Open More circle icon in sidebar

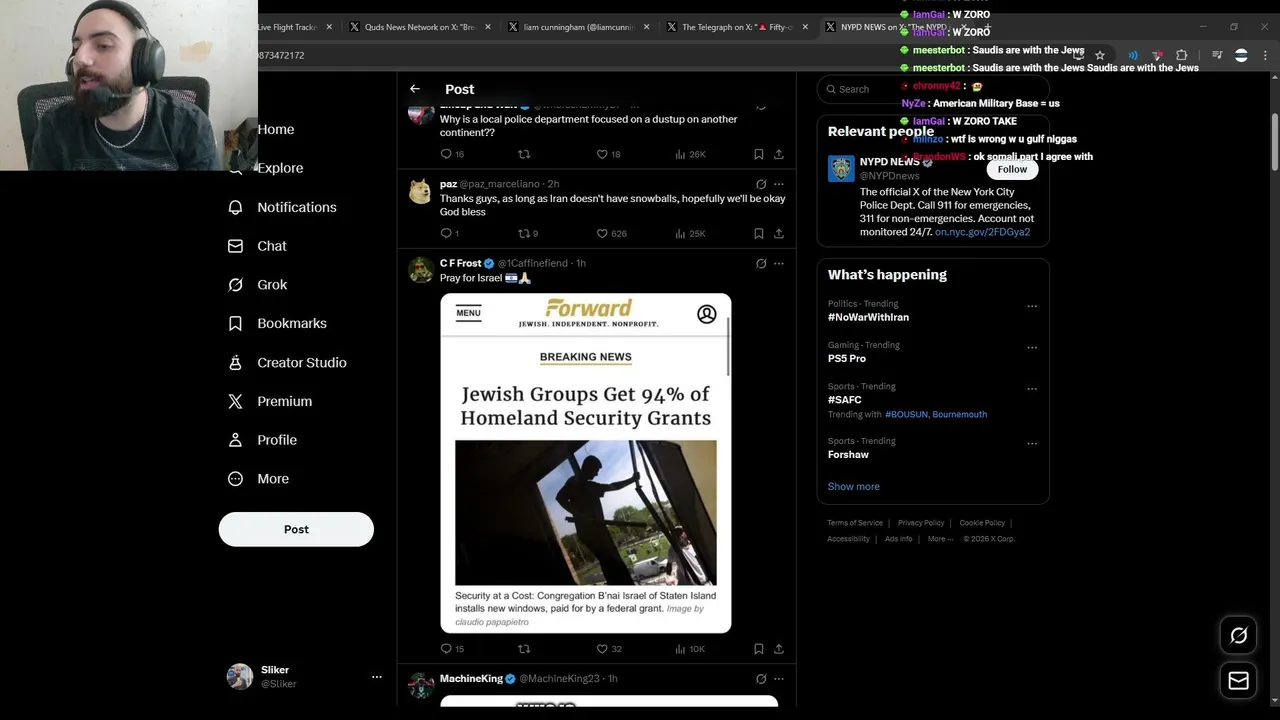tap(235, 479)
